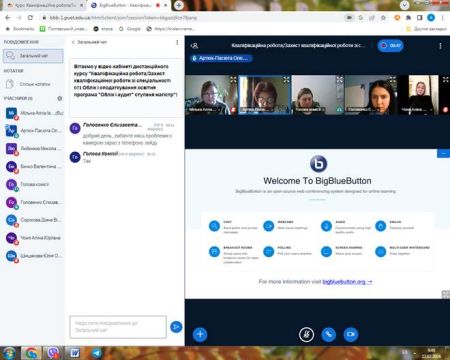Open the BigBlueButton options three-dot menu

click(x=440, y=46)
